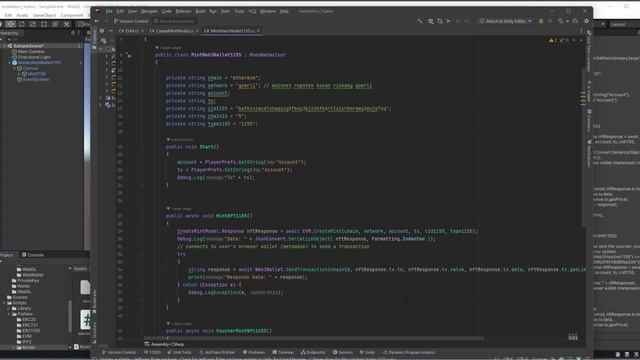This screenshot has width=640, height=360.
Task: Open the Attach to Unity Editor dropdown
Action: tap(505, 21)
